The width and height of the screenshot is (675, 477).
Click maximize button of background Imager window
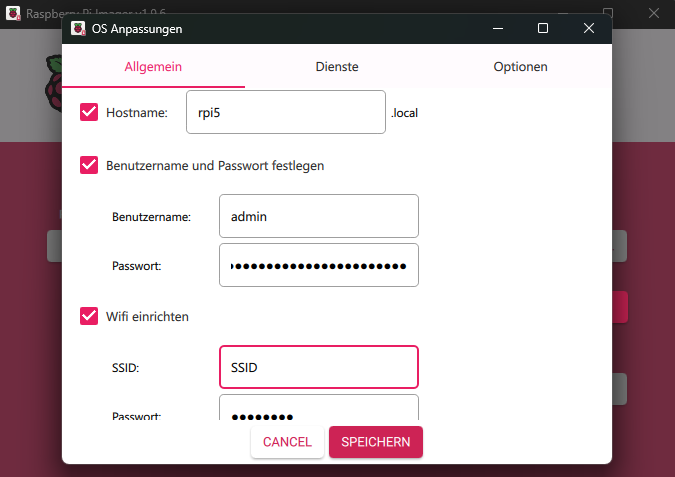click(608, 10)
